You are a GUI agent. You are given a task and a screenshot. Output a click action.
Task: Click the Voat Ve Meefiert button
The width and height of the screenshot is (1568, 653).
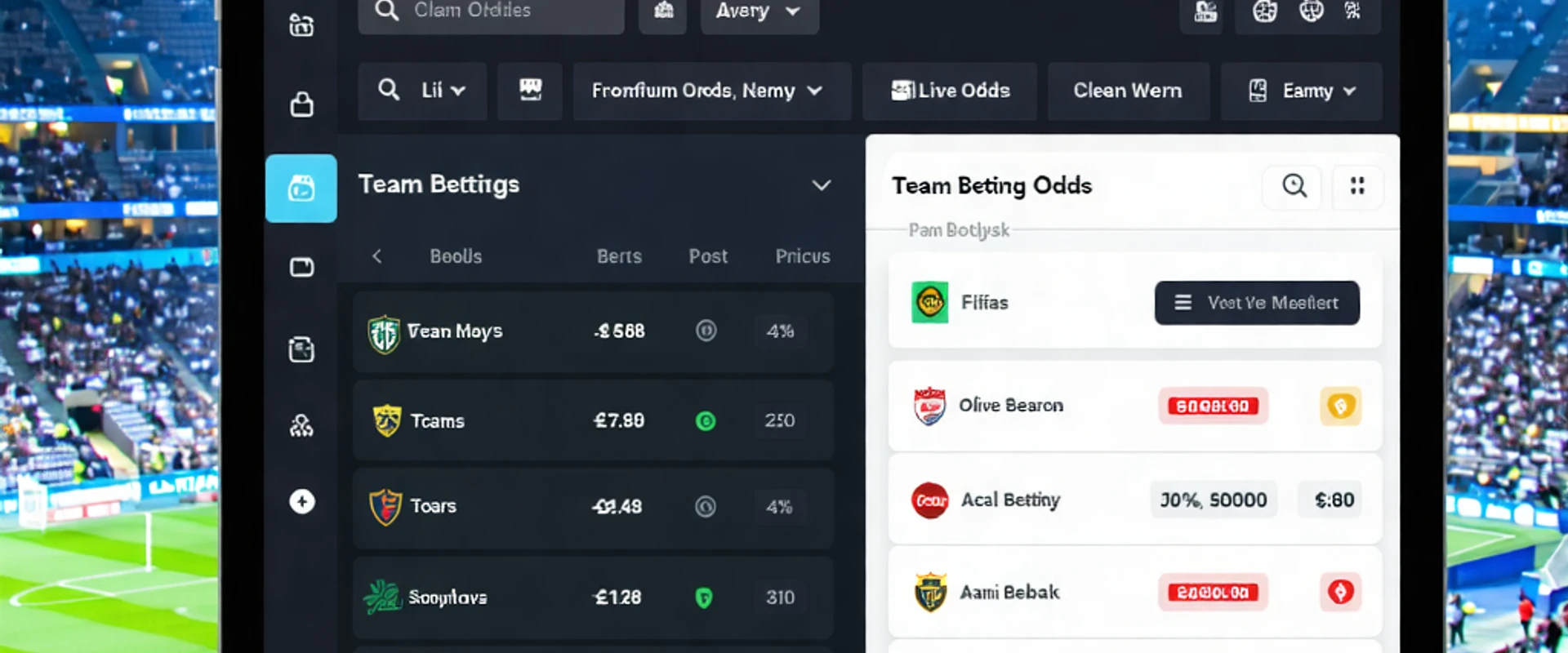click(x=1257, y=303)
